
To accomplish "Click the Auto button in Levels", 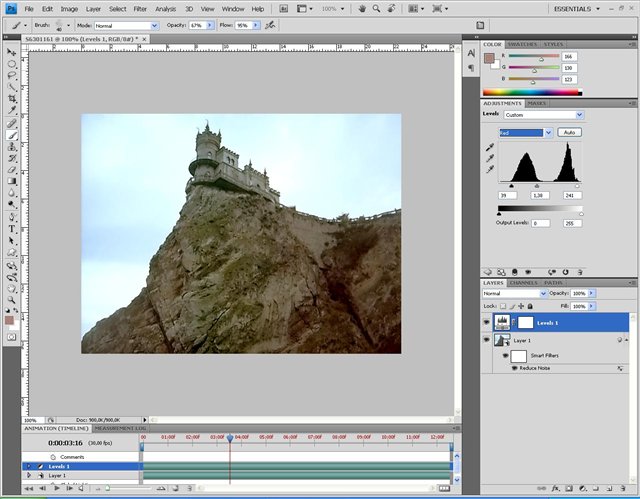I will (x=569, y=133).
